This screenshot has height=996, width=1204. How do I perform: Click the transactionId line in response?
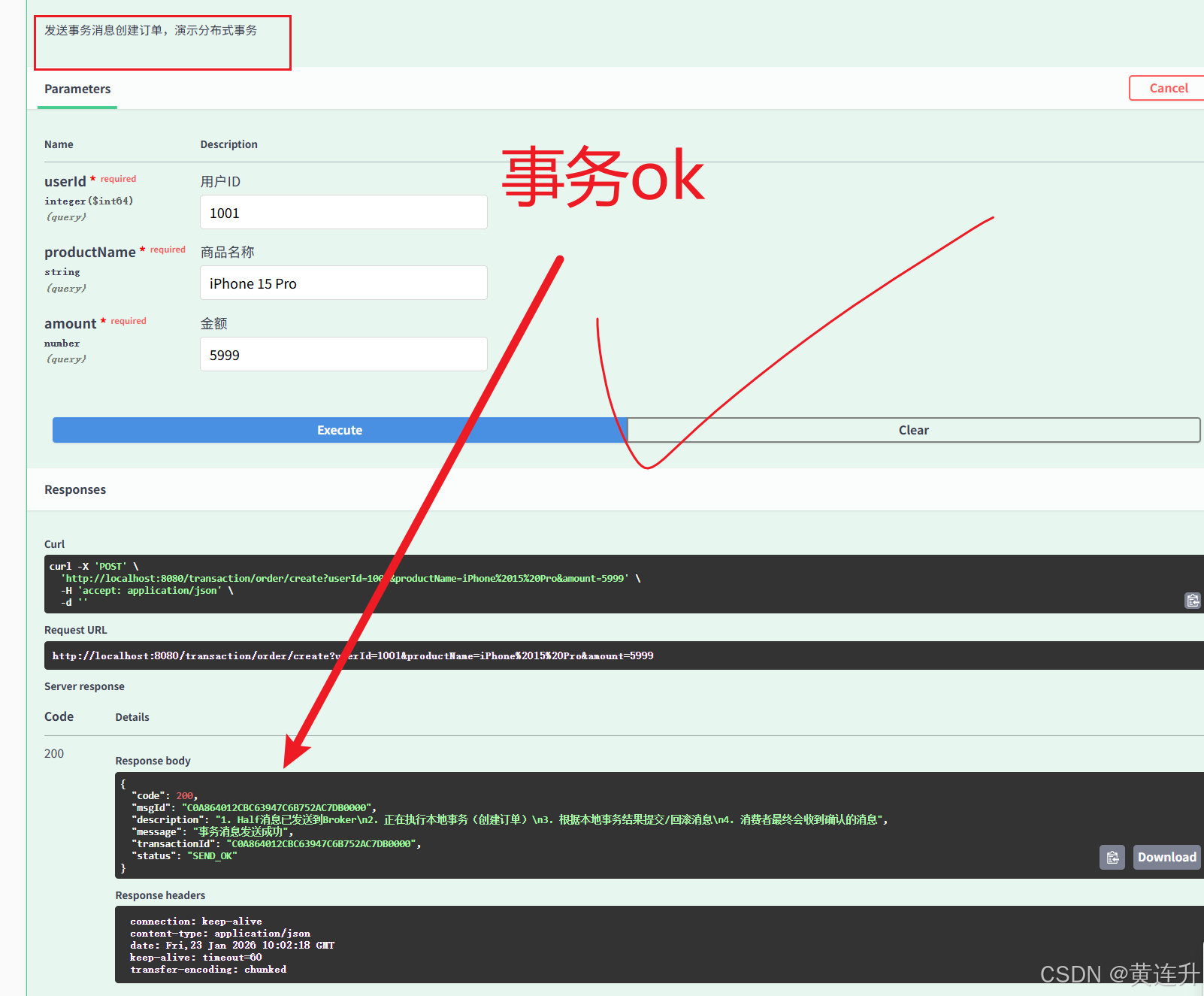coord(276,844)
